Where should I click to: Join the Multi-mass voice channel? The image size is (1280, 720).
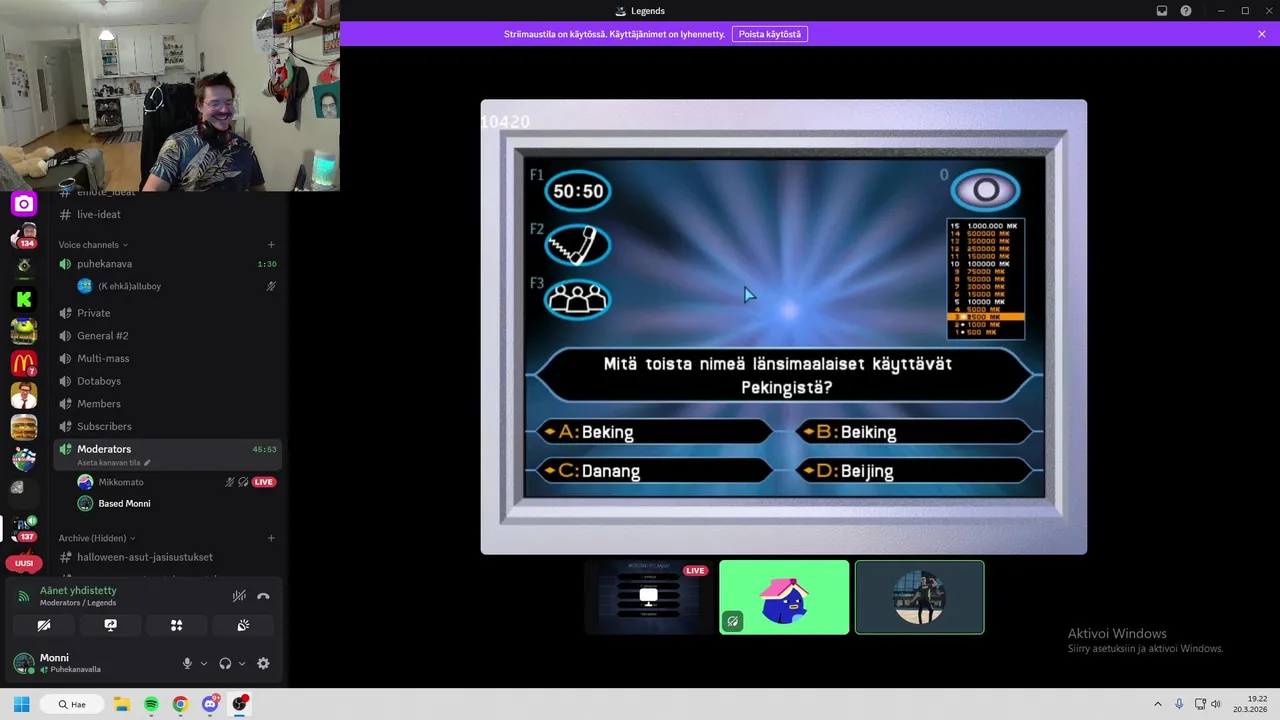[x=167, y=358]
